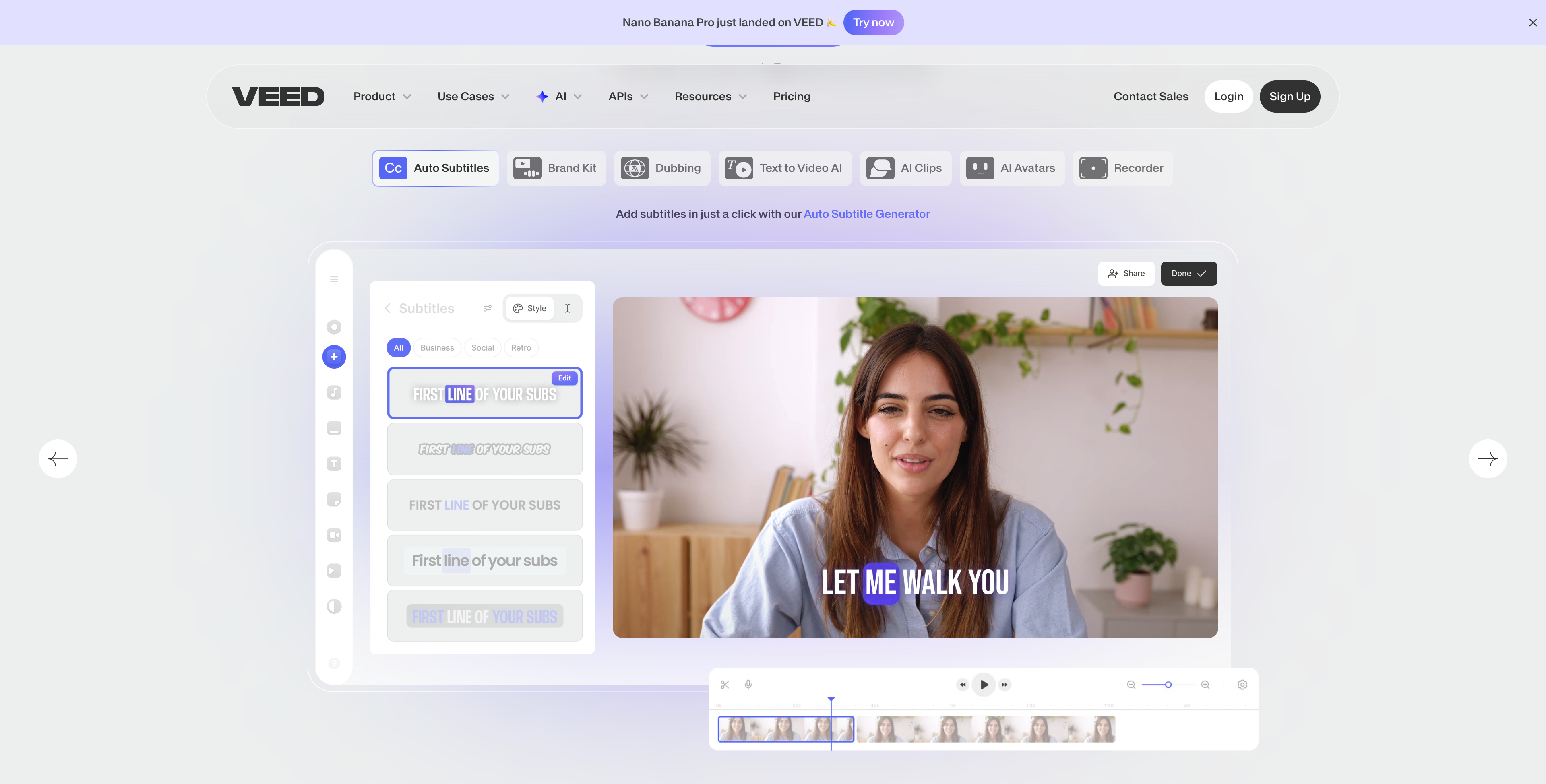Open the Auto Subtitle Generator link

[866, 214]
